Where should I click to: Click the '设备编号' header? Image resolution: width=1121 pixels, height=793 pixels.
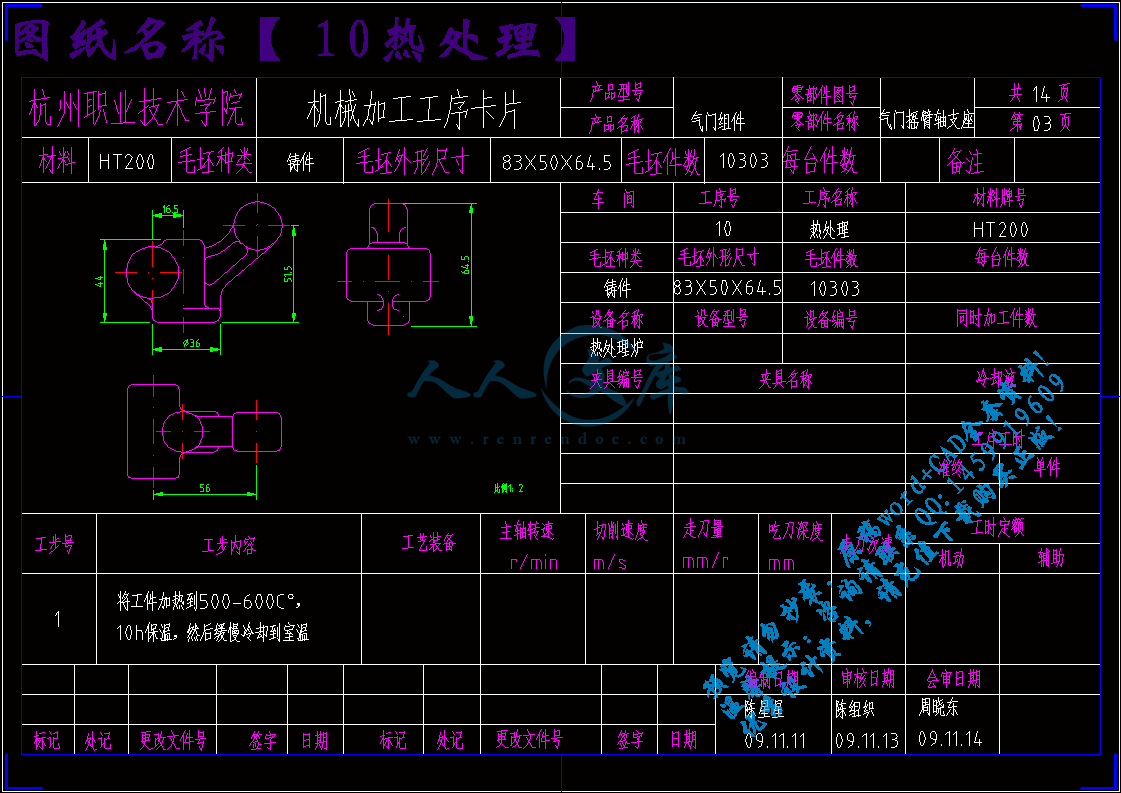[x=831, y=318]
